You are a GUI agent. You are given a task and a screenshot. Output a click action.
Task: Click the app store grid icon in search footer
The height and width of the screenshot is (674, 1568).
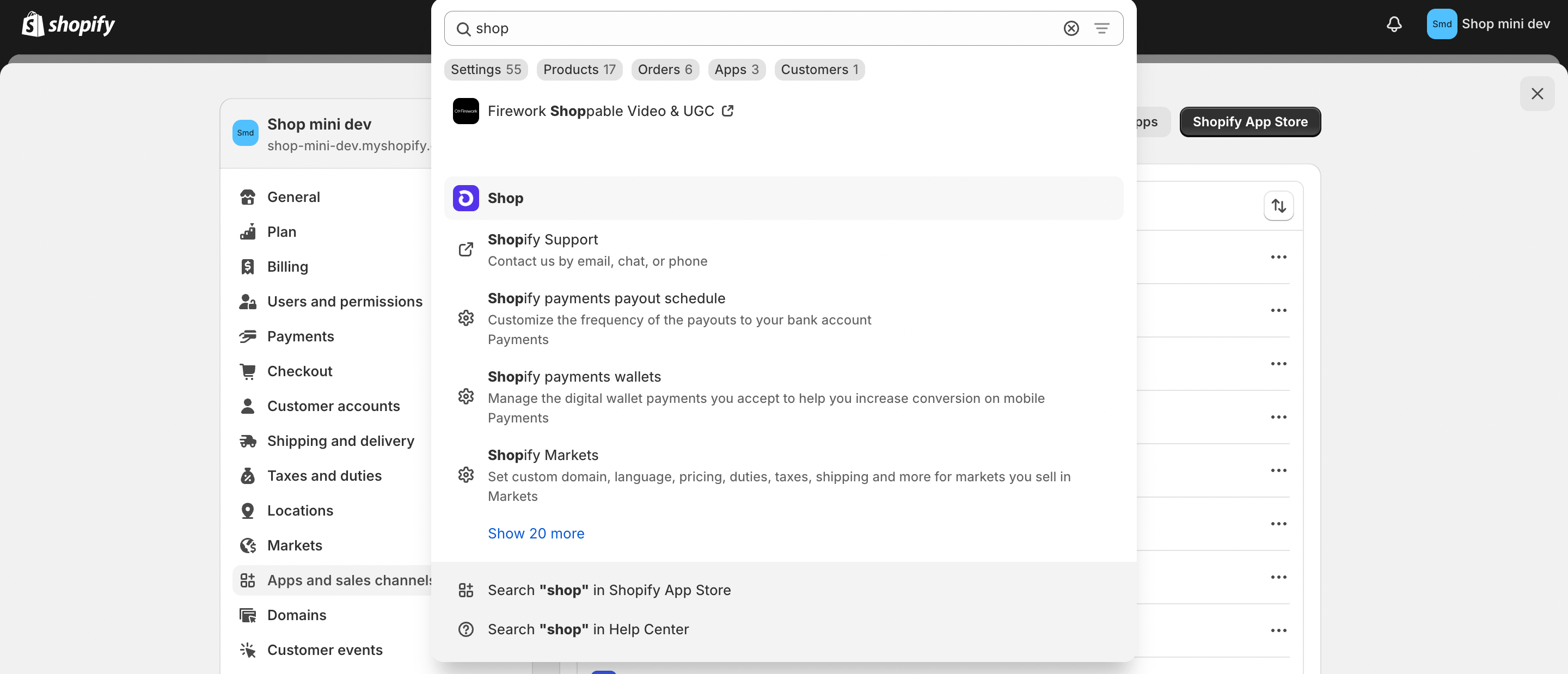465,591
